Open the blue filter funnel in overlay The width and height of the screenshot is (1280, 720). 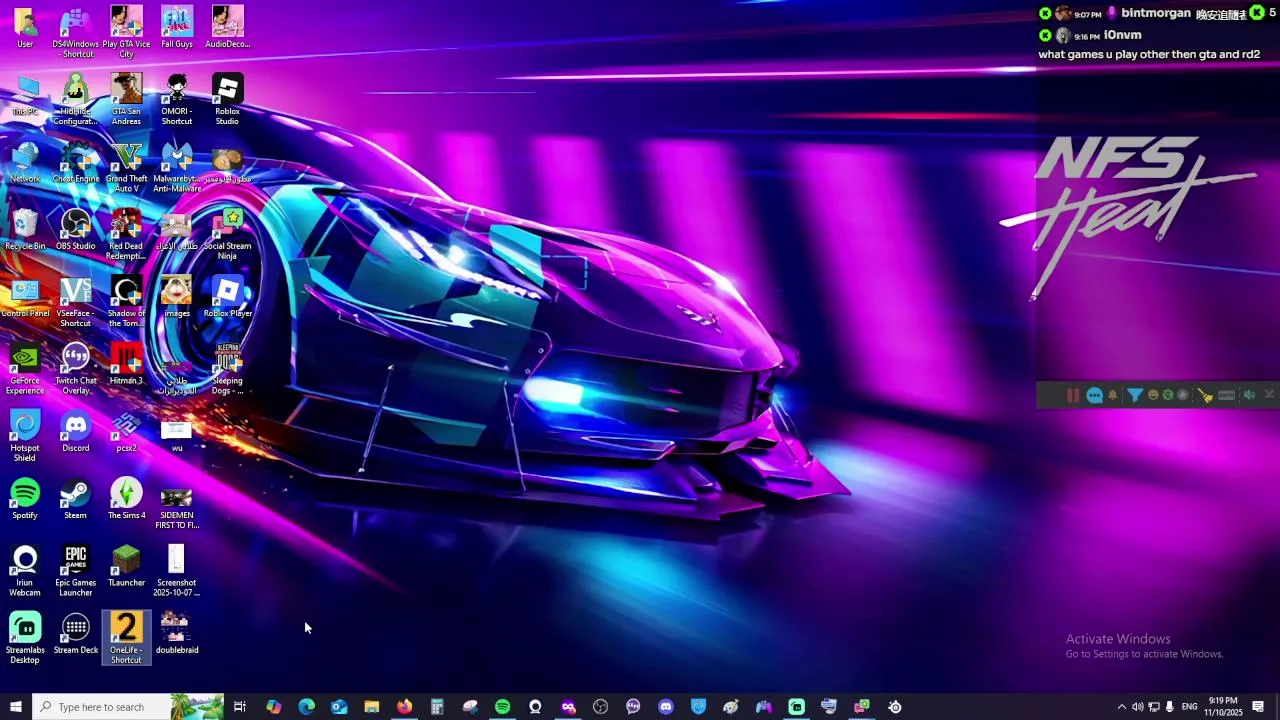click(x=1135, y=395)
